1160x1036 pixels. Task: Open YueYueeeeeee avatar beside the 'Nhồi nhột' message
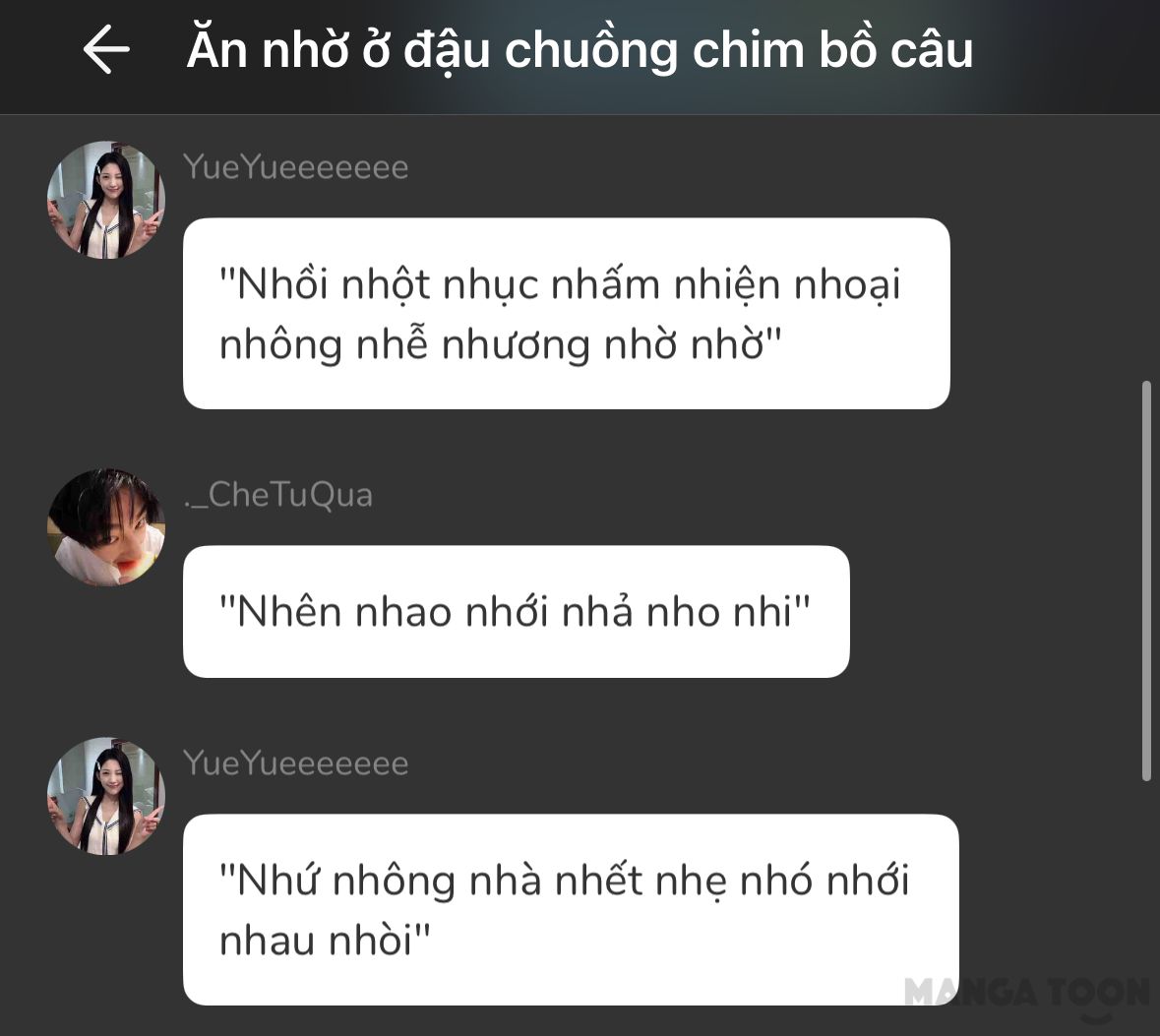point(106,200)
